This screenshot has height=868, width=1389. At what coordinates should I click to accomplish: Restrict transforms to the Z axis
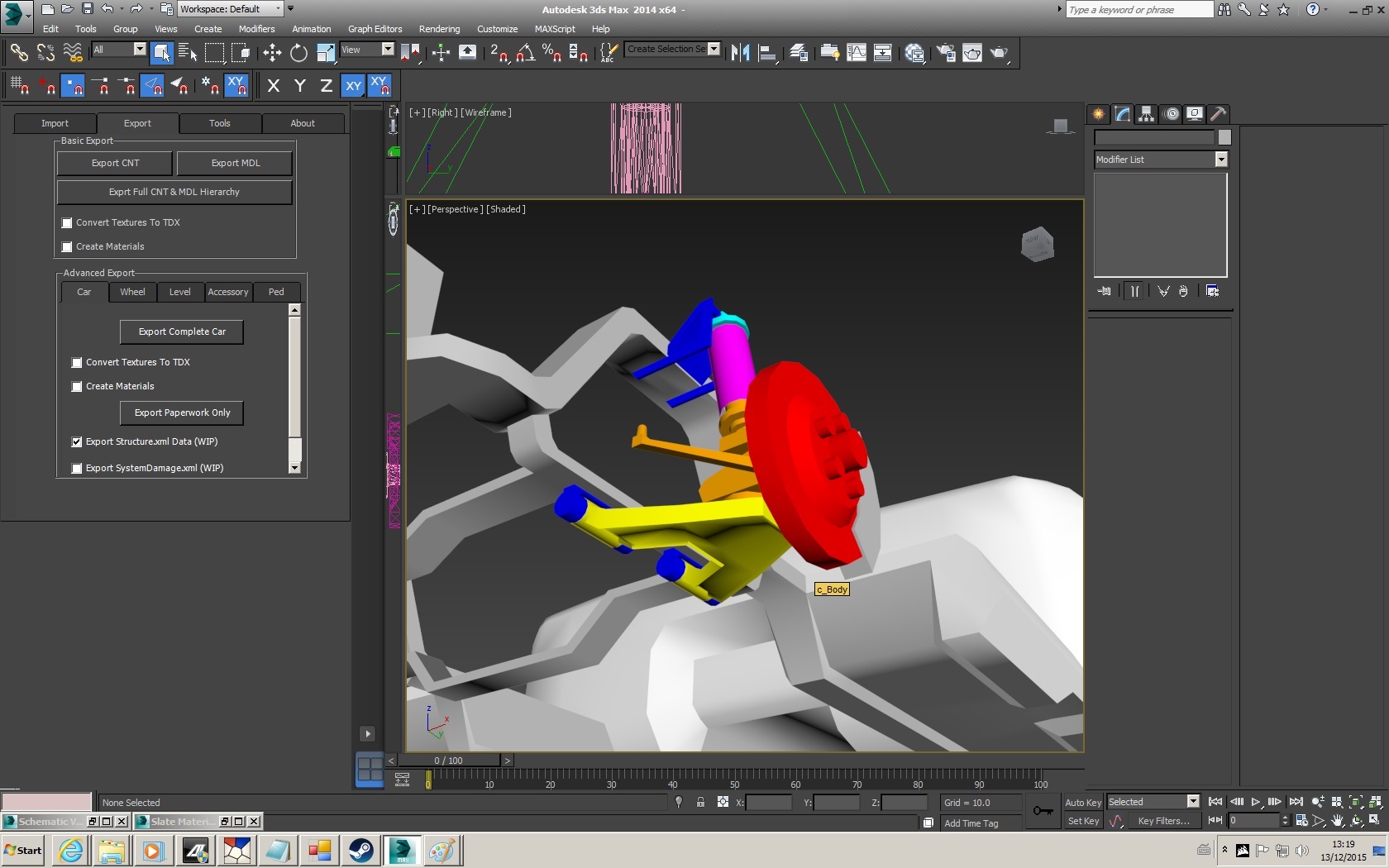point(327,85)
